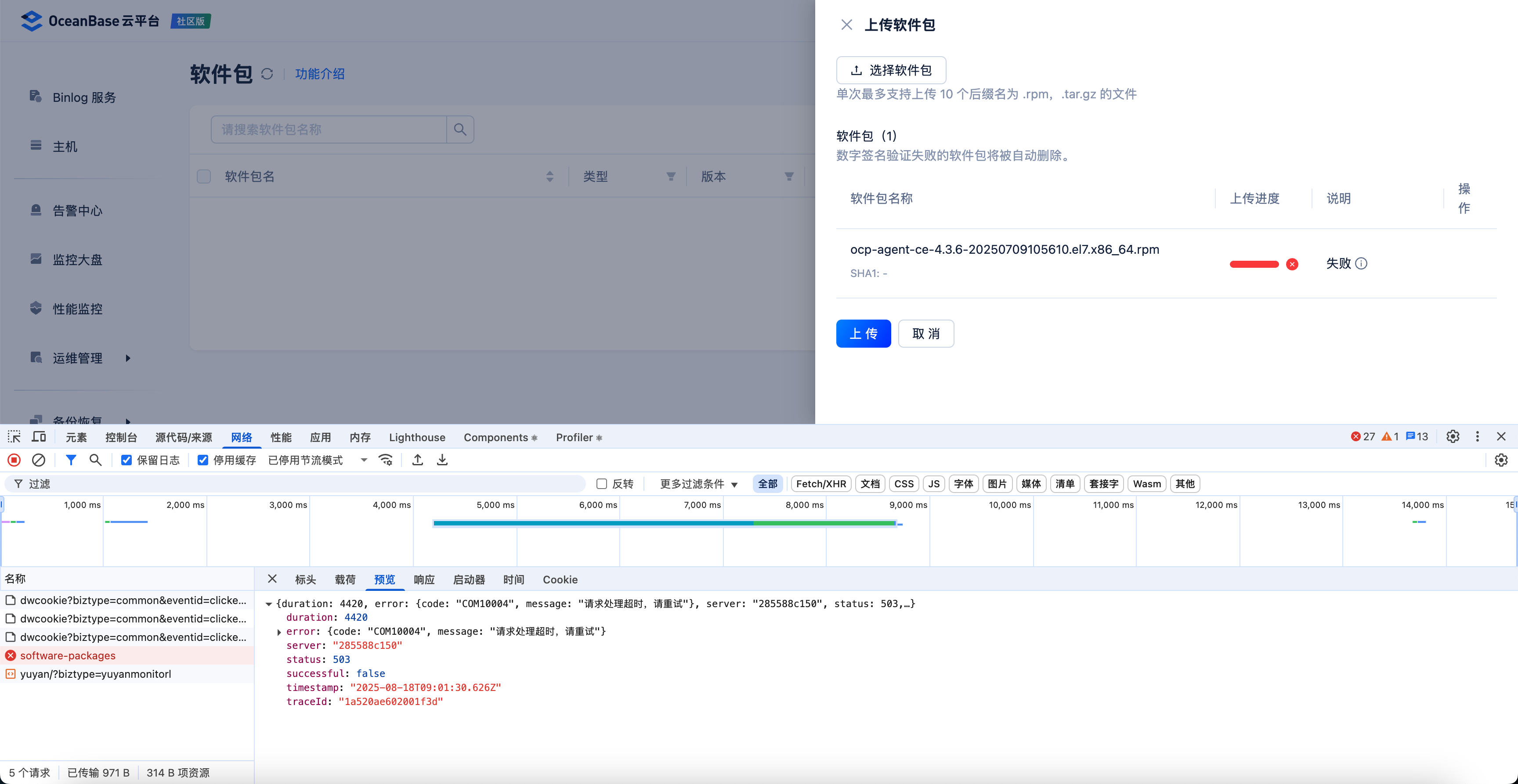Image resolution: width=1518 pixels, height=784 pixels.
Task: Toggle the Fetch/XHR filter chip
Action: coord(821,484)
